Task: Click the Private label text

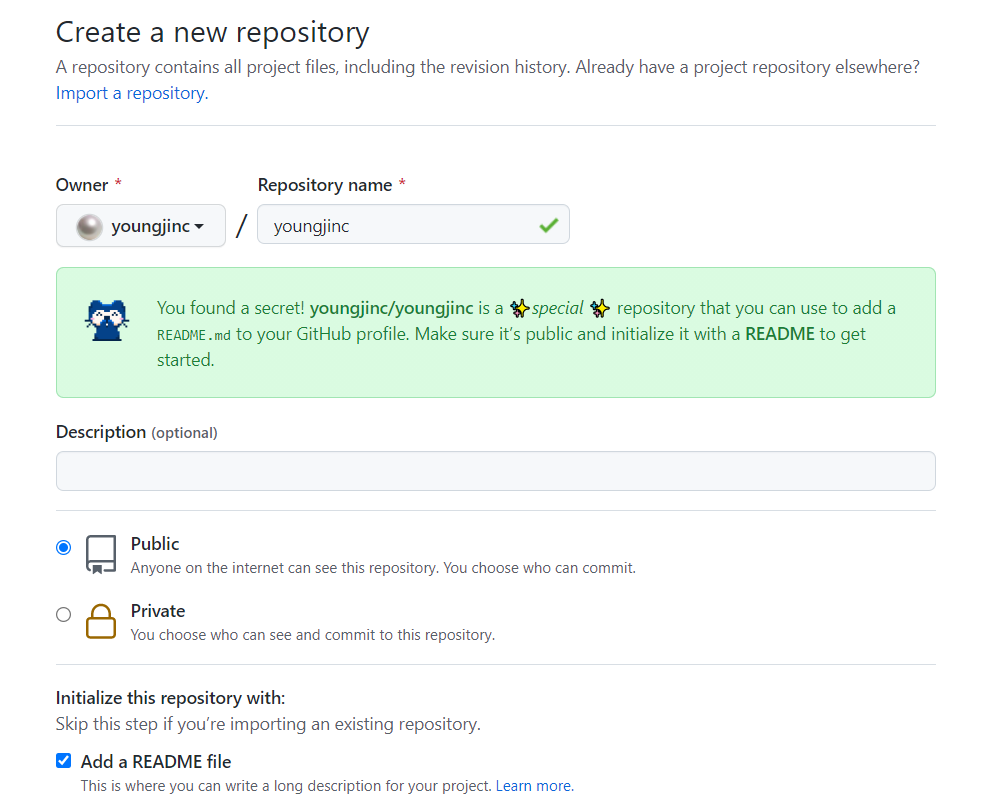Action: pos(158,611)
